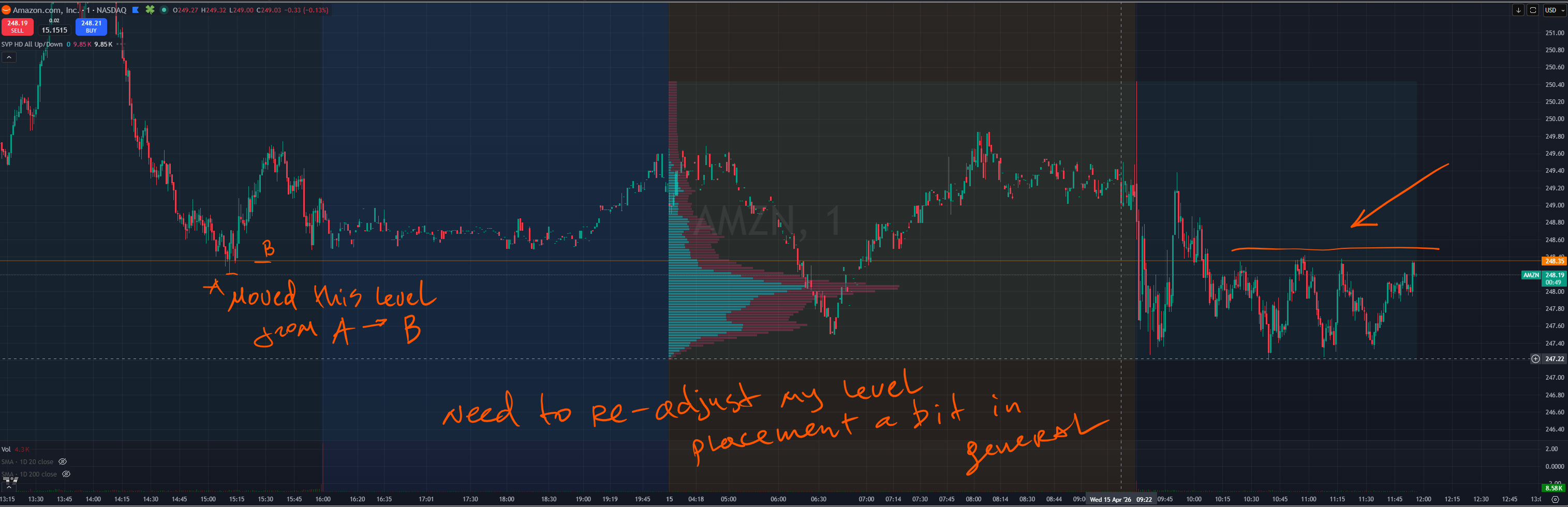Click the red SELL 248.19 button
The height and width of the screenshot is (507, 1568).
click(x=17, y=27)
